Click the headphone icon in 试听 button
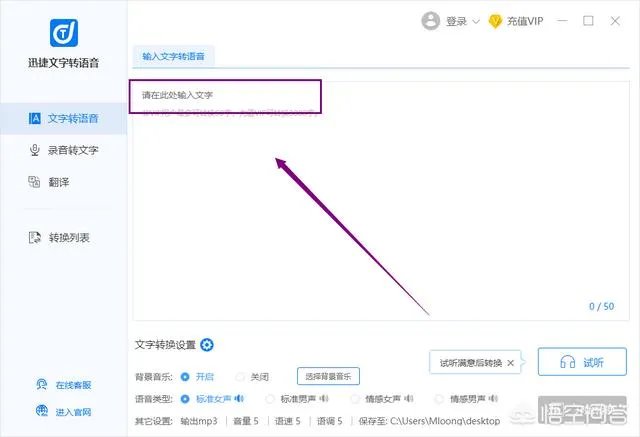The image size is (640, 437). click(x=567, y=362)
